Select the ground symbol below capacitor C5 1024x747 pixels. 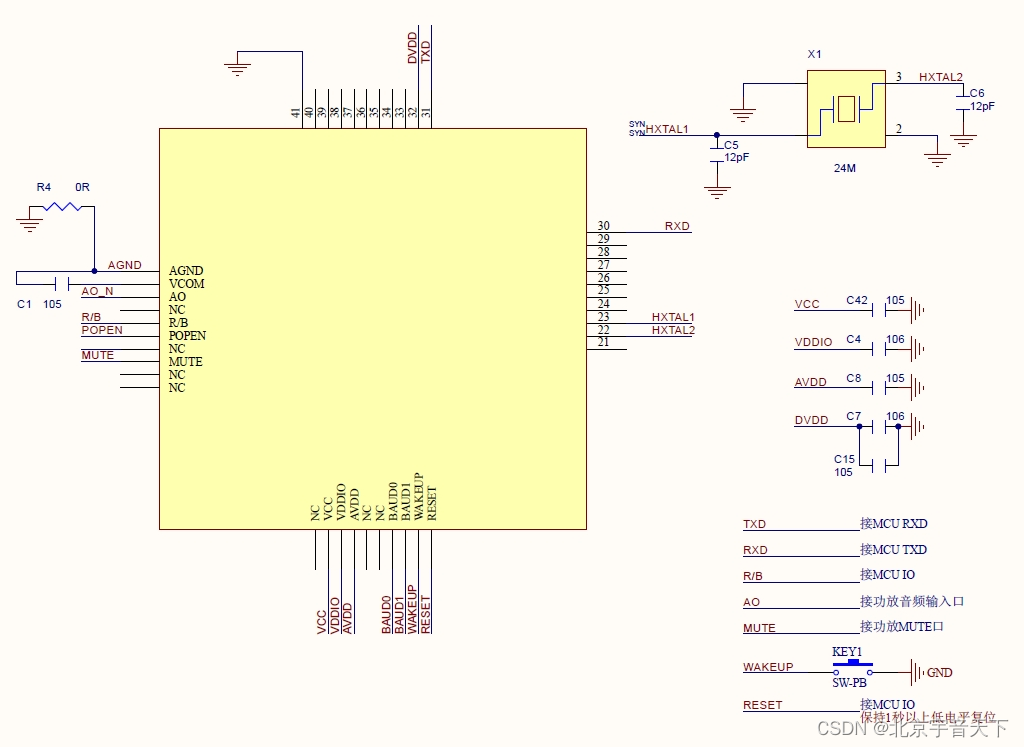[717, 193]
